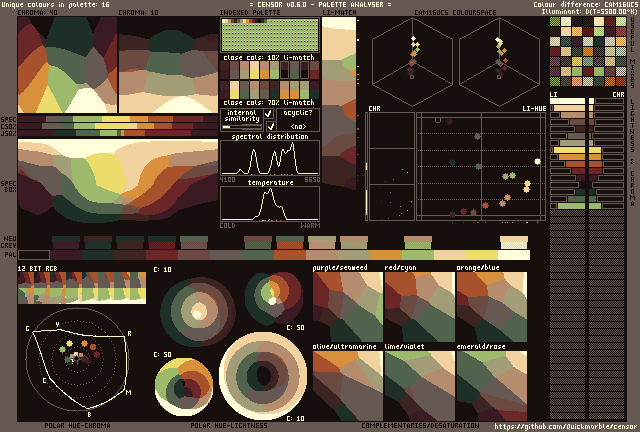The height and width of the screenshot is (432, 640).
Task: Click the 'JS0%' row label
Action: click(9, 134)
